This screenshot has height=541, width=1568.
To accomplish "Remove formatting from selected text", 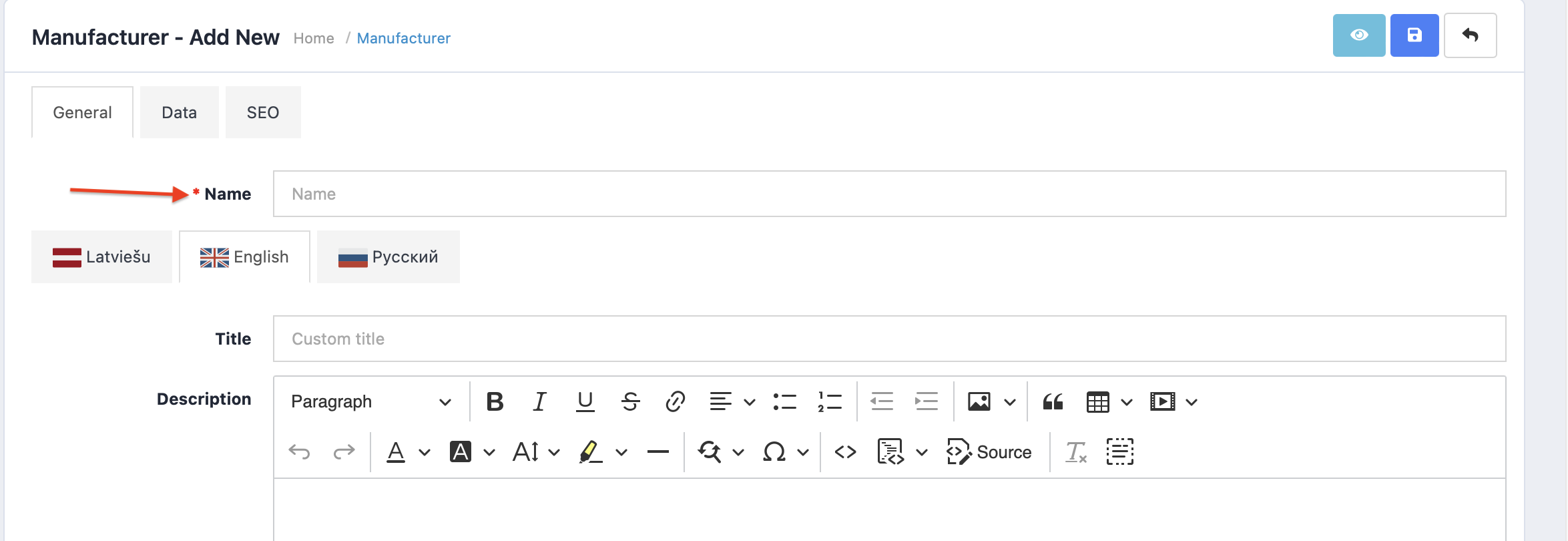I will [x=1075, y=452].
